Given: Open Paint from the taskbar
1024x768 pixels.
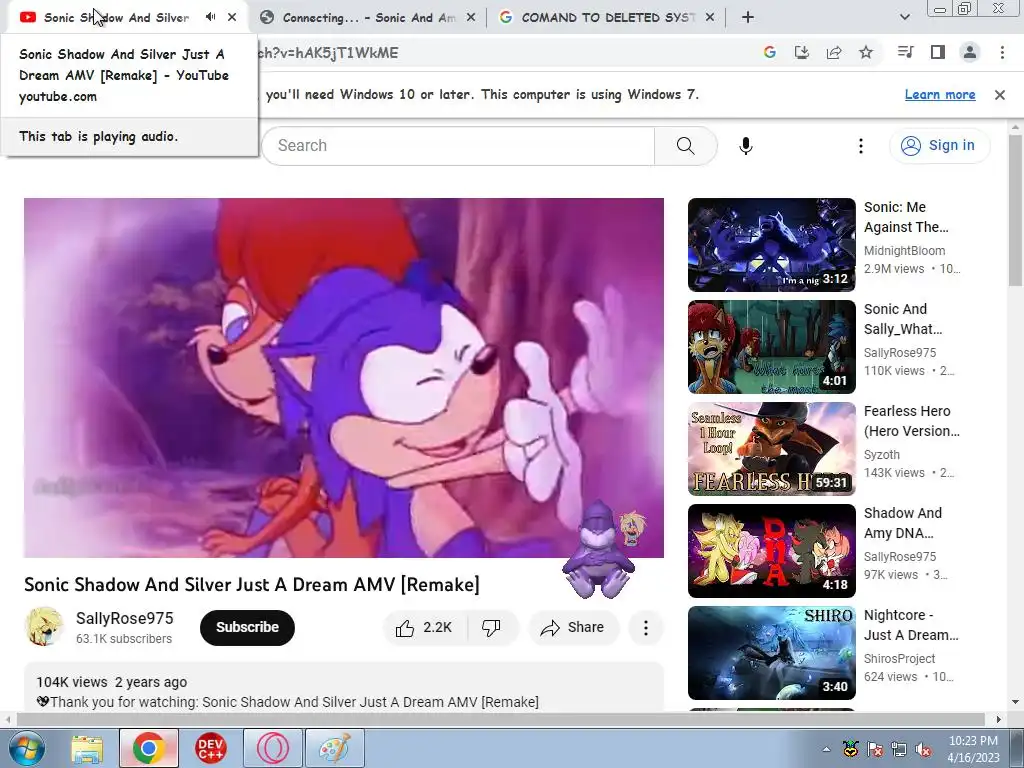Looking at the screenshot, I should pos(334,748).
